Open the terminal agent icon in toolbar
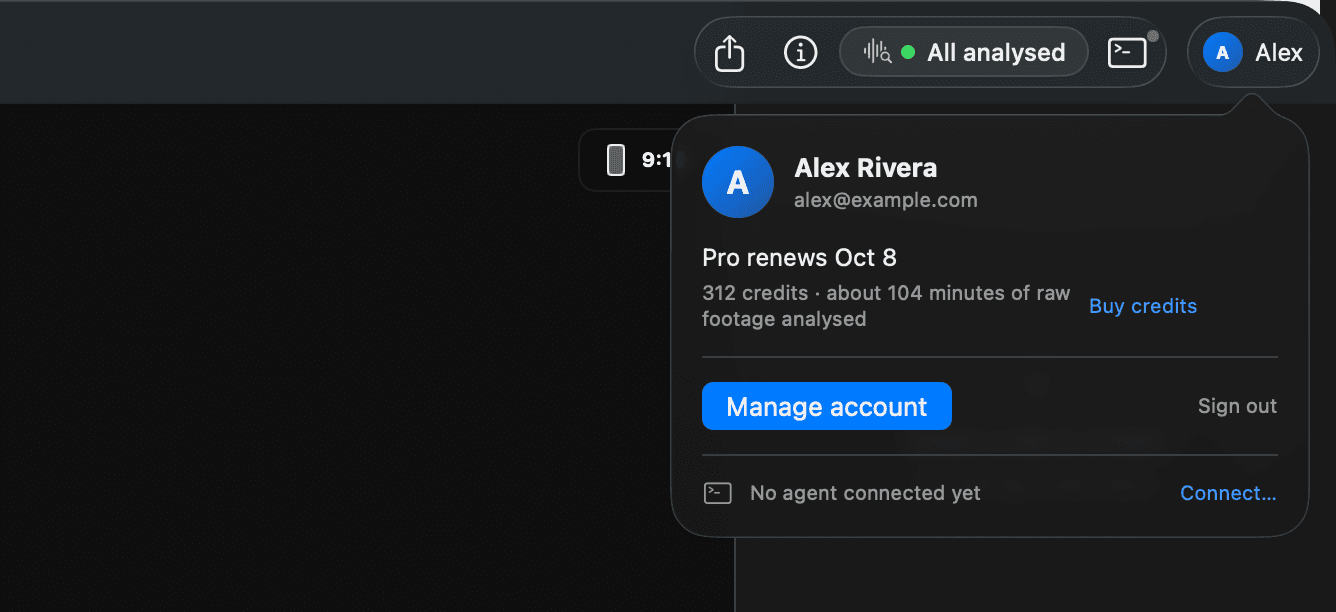 point(1128,52)
